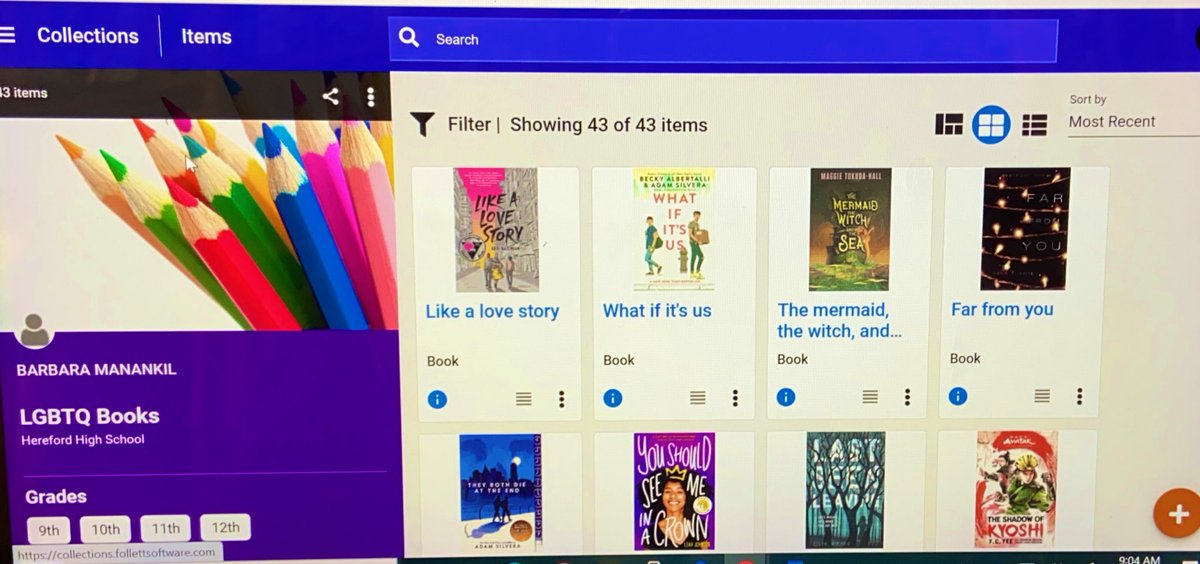Open Like a love story cover thumbnail

click(496, 231)
